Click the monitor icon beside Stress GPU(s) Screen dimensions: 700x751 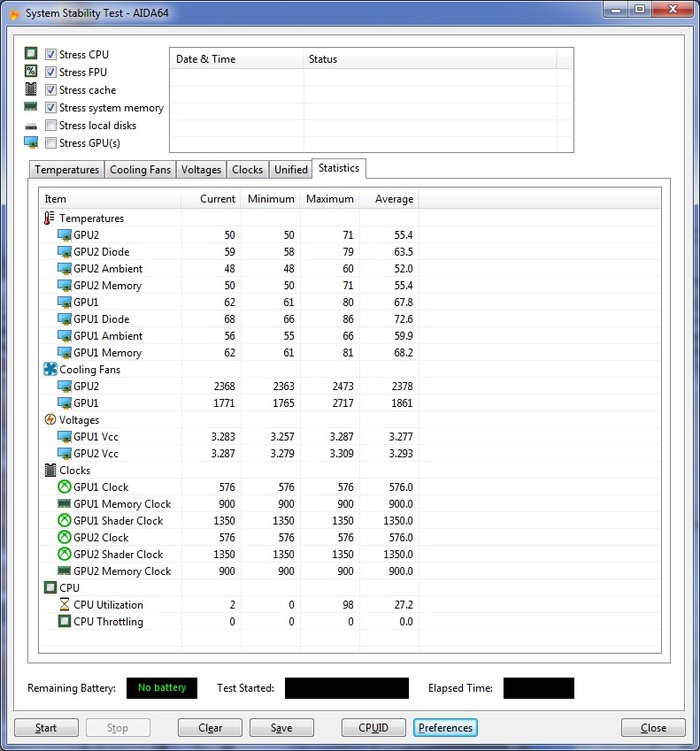[31, 142]
